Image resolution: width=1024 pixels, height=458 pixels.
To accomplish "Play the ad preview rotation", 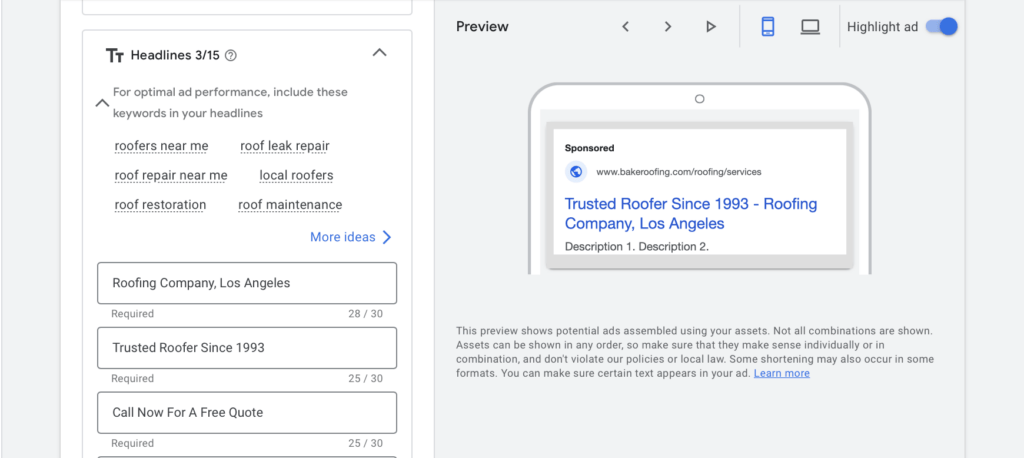I will pos(711,27).
